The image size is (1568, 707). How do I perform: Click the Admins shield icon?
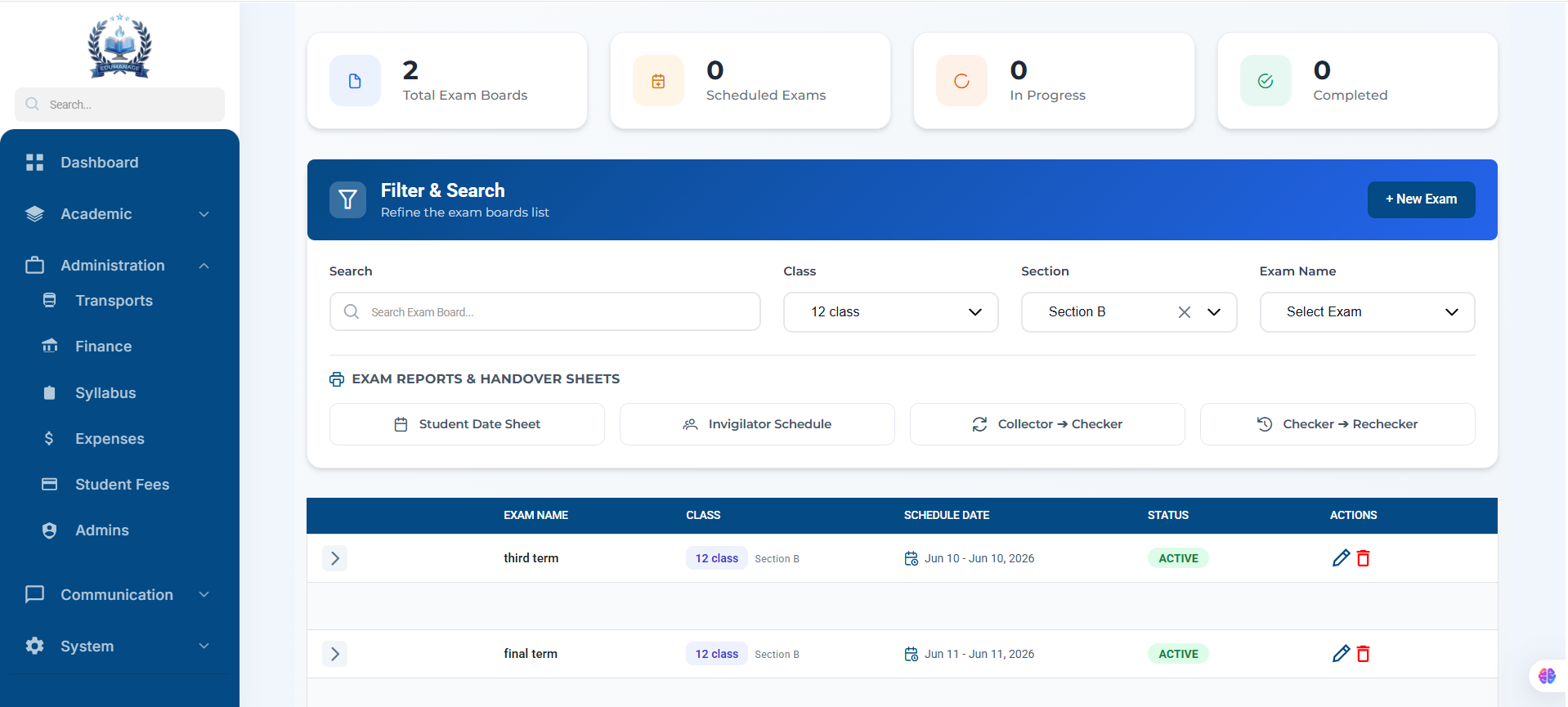pos(50,530)
